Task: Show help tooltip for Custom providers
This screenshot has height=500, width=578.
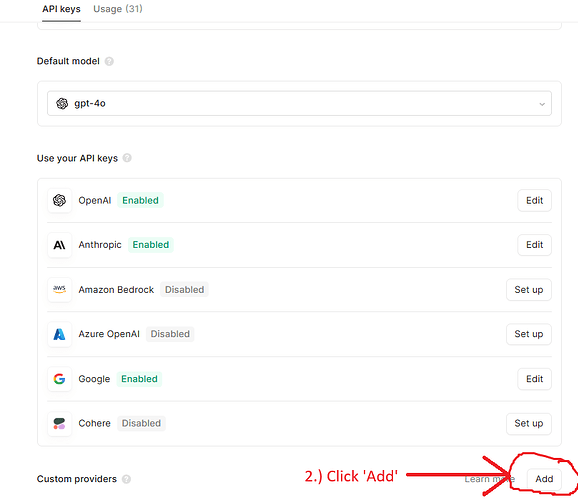Action: click(126, 479)
